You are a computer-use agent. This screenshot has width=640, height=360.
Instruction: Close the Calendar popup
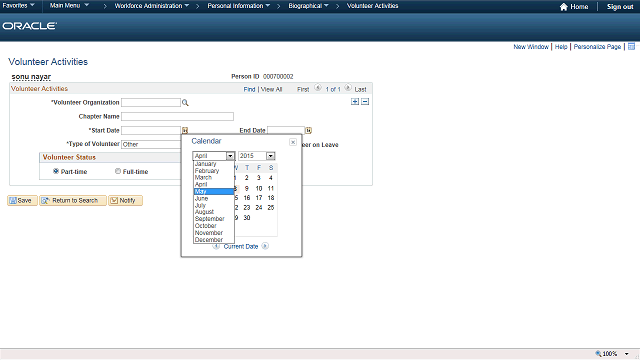coord(293,142)
